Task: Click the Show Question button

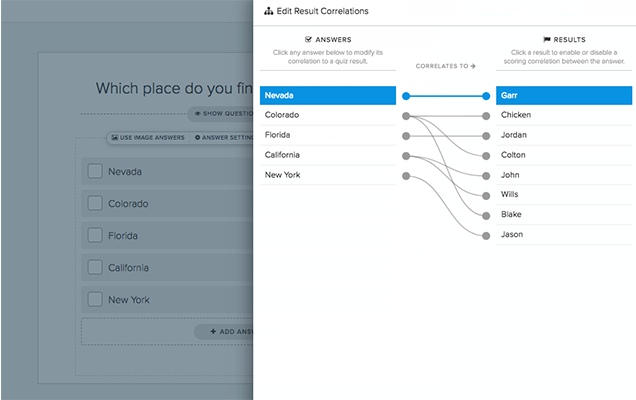Action: click(x=220, y=114)
